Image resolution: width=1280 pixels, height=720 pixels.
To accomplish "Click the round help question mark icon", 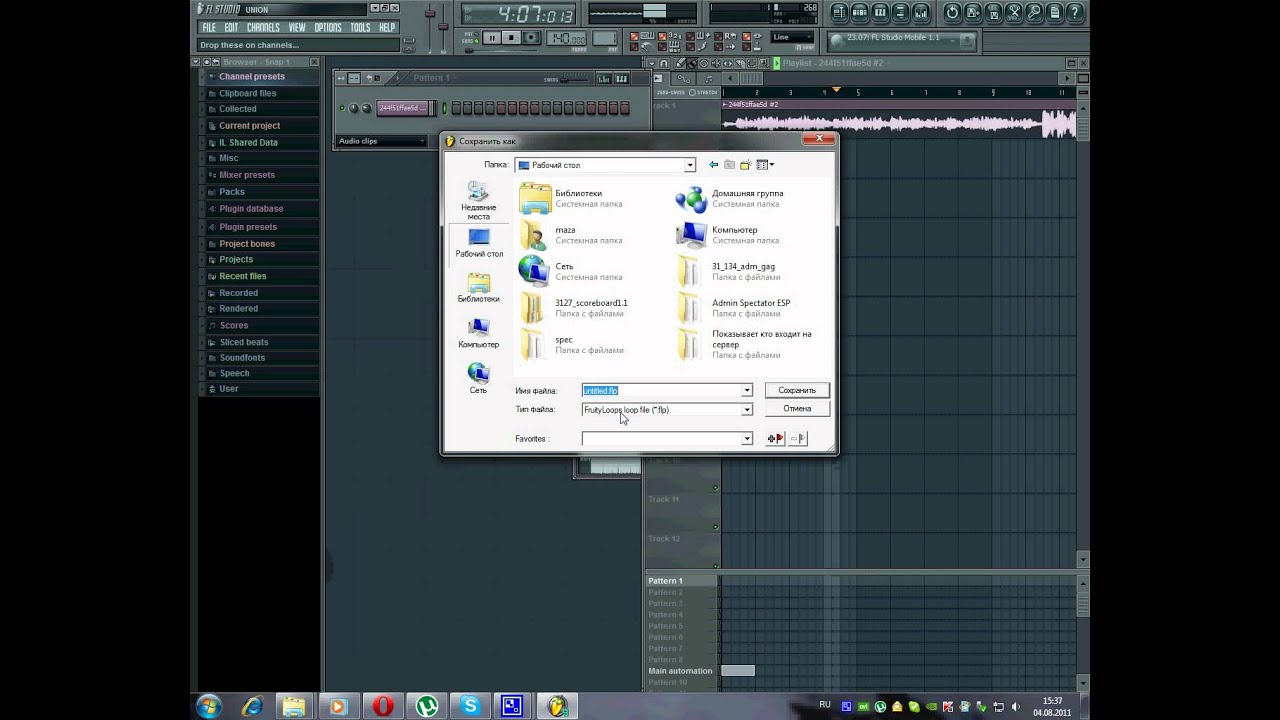I will tap(1075, 13).
